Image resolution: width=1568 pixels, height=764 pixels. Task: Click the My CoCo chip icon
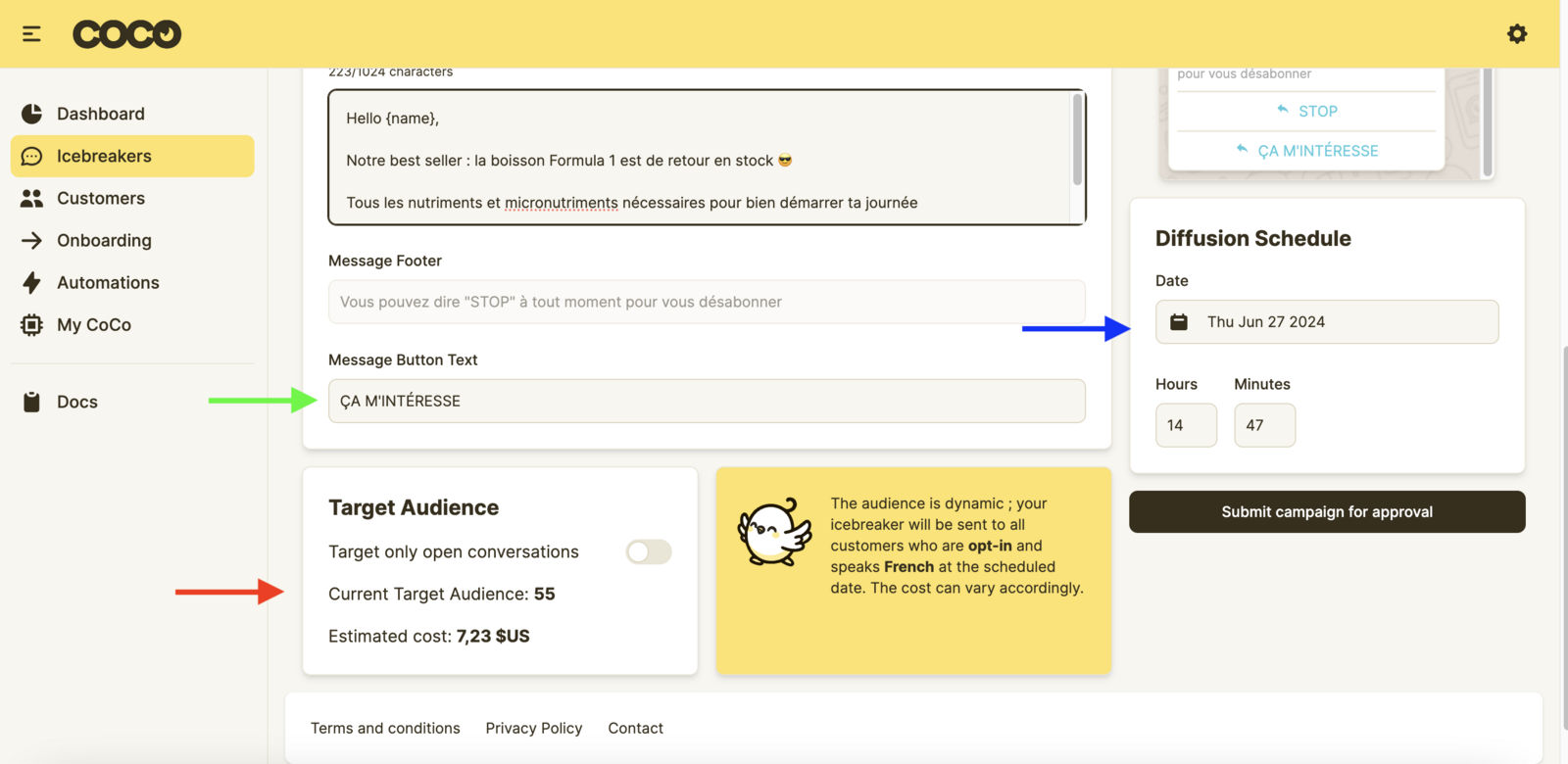click(31, 325)
